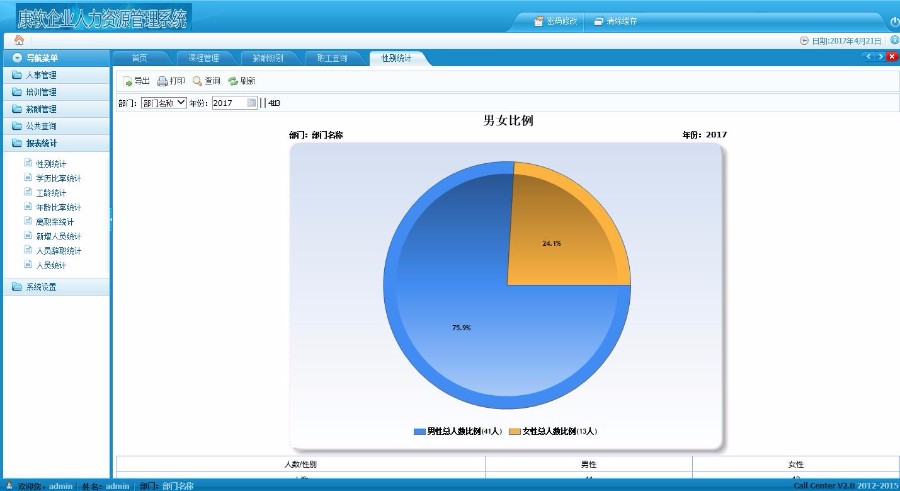The image size is (900, 491).
Task: Switch to the 首页 tab
Action: point(139,58)
